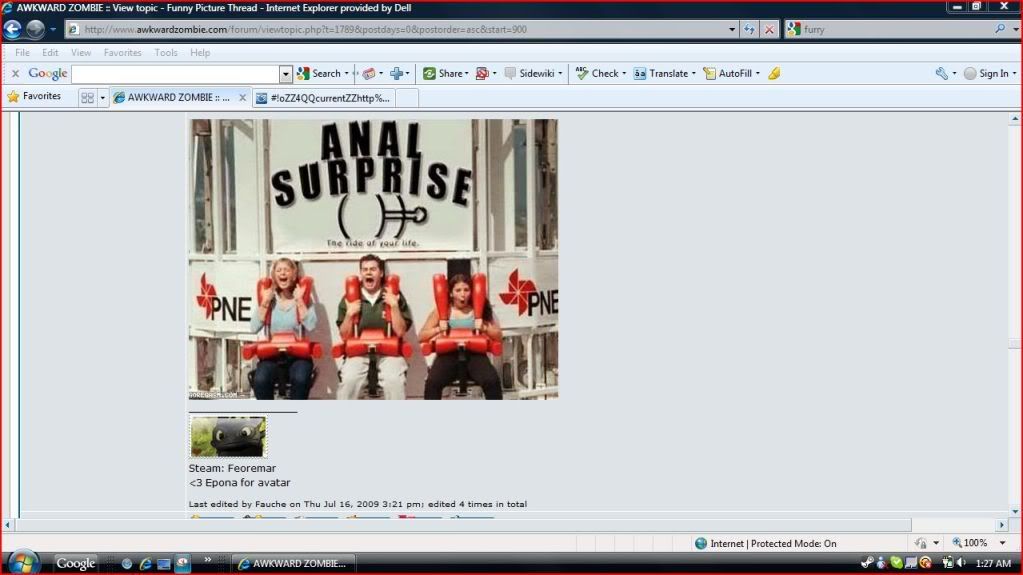Expand the address bar URL dropdown
This screenshot has width=1023, height=575.
733,29
